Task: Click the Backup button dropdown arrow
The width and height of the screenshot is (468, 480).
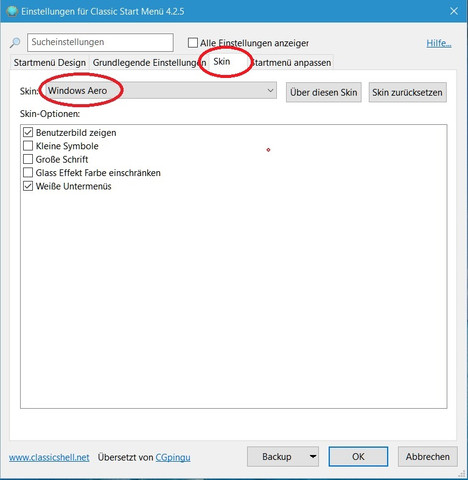Action: [x=313, y=456]
